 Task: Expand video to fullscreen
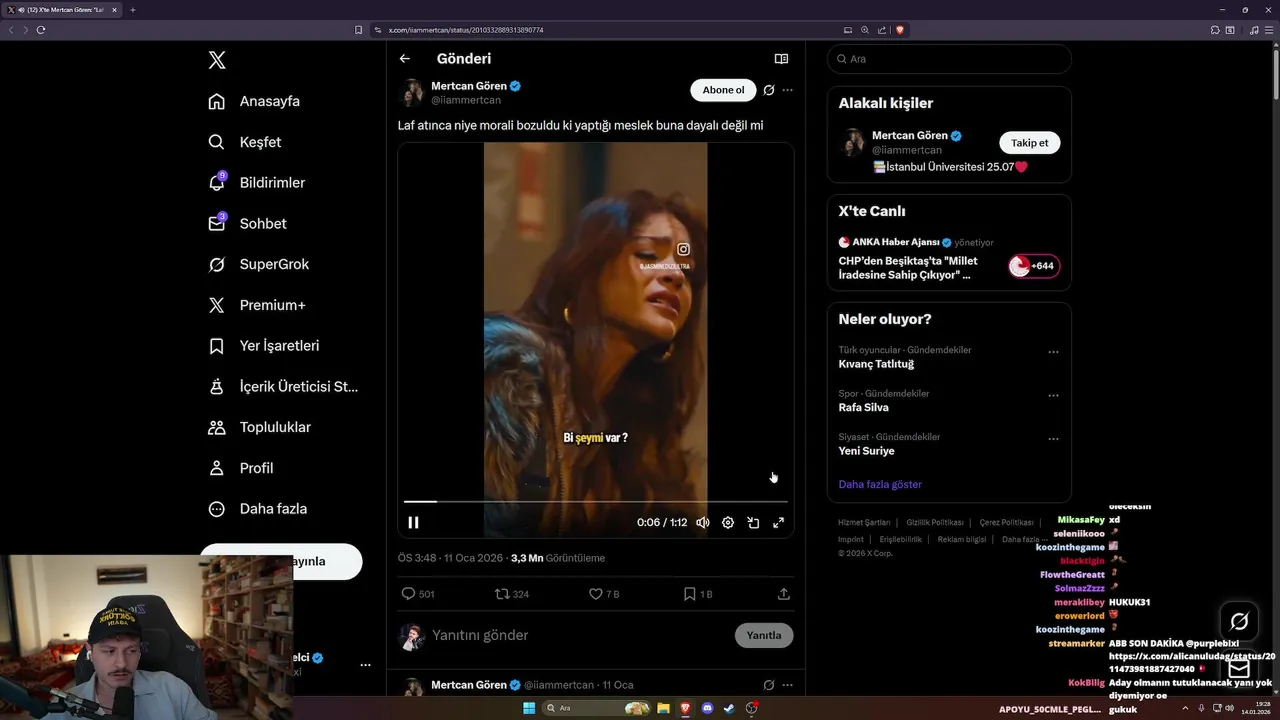(x=778, y=522)
